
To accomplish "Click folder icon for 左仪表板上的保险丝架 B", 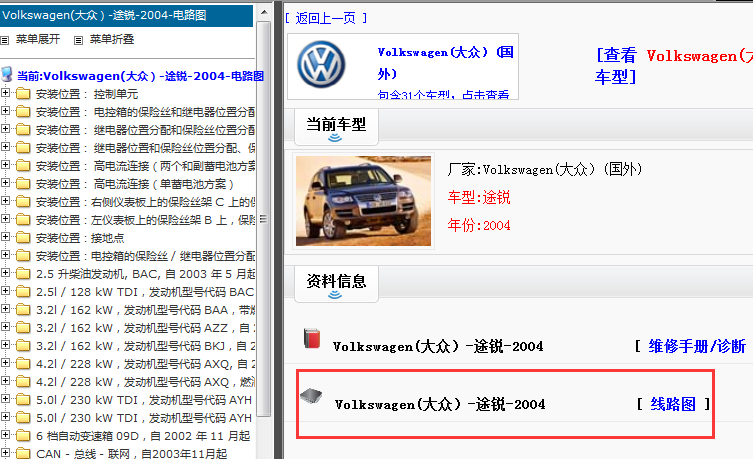I will coord(23,220).
